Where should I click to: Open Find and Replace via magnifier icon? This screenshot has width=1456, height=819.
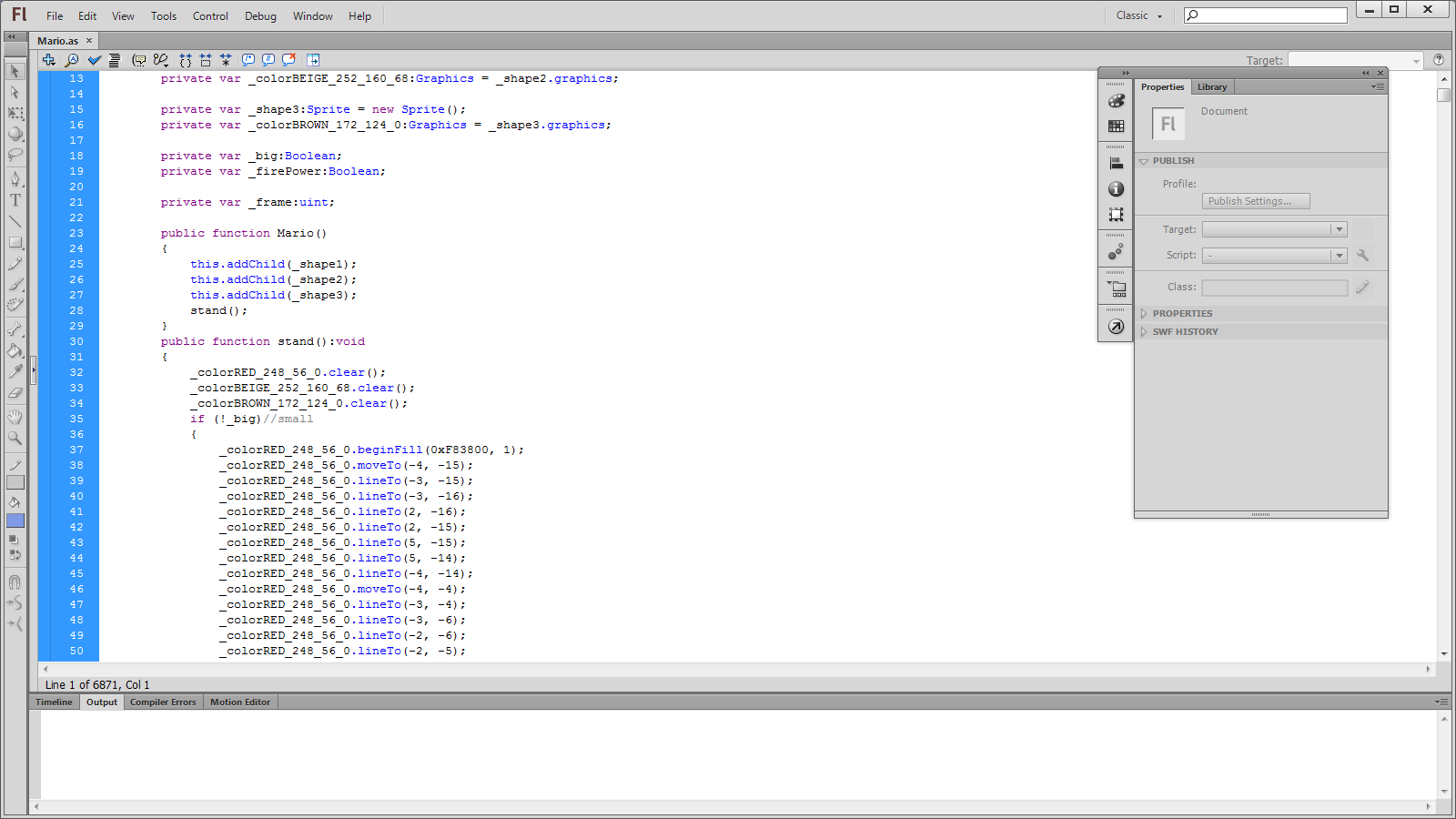[73, 60]
